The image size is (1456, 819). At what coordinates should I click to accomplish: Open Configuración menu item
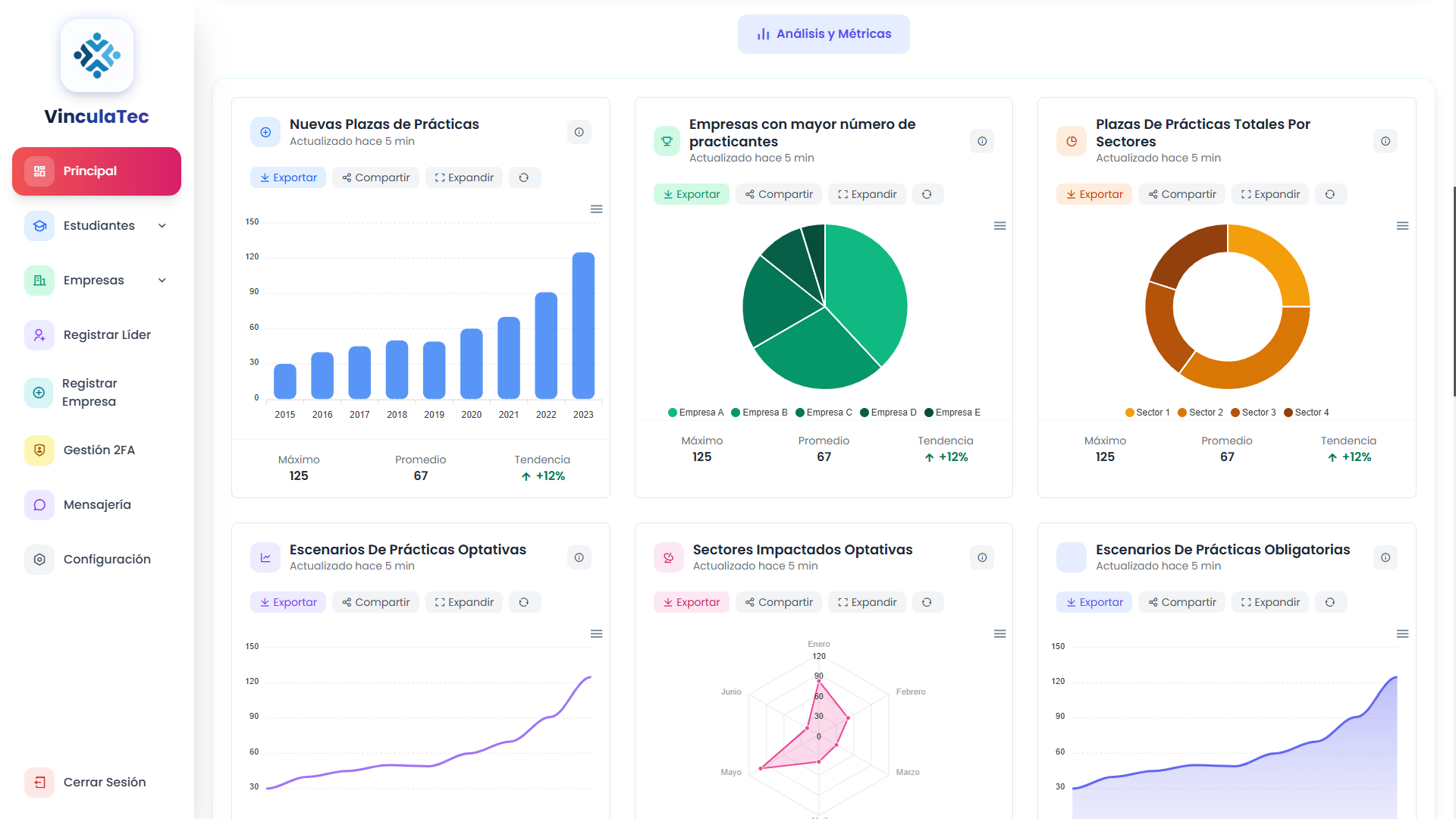[107, 559]
